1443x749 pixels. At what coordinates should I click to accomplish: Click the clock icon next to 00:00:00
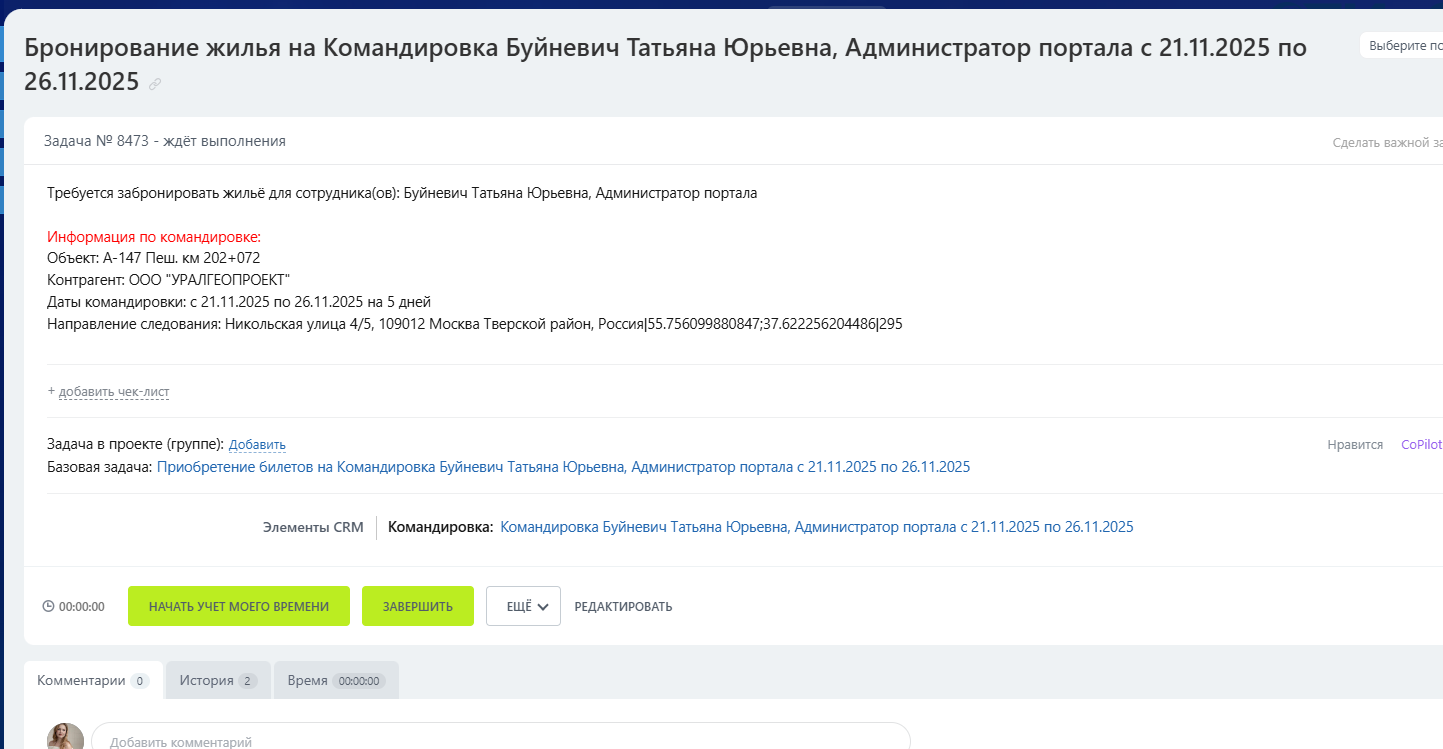point(46,605)
